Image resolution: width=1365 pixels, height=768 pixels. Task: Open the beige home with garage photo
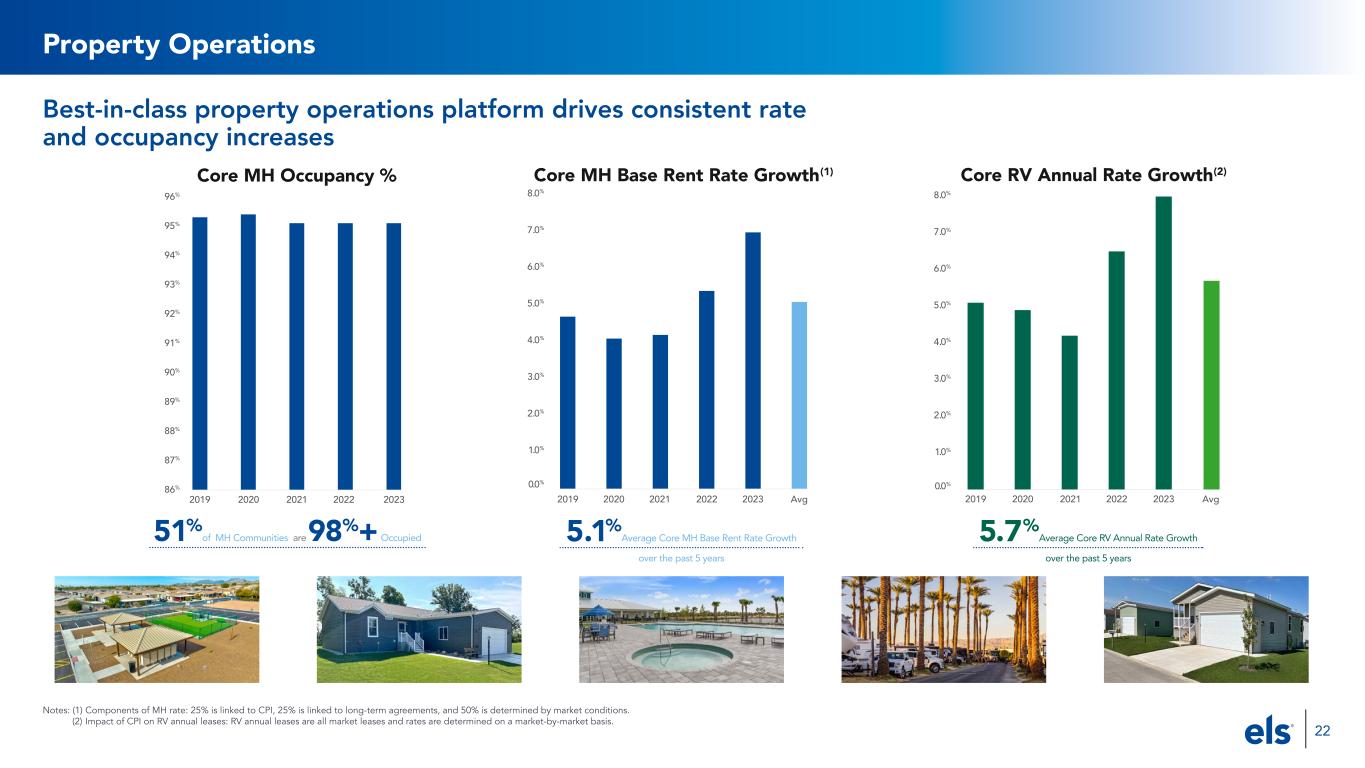click(1205, 629)
